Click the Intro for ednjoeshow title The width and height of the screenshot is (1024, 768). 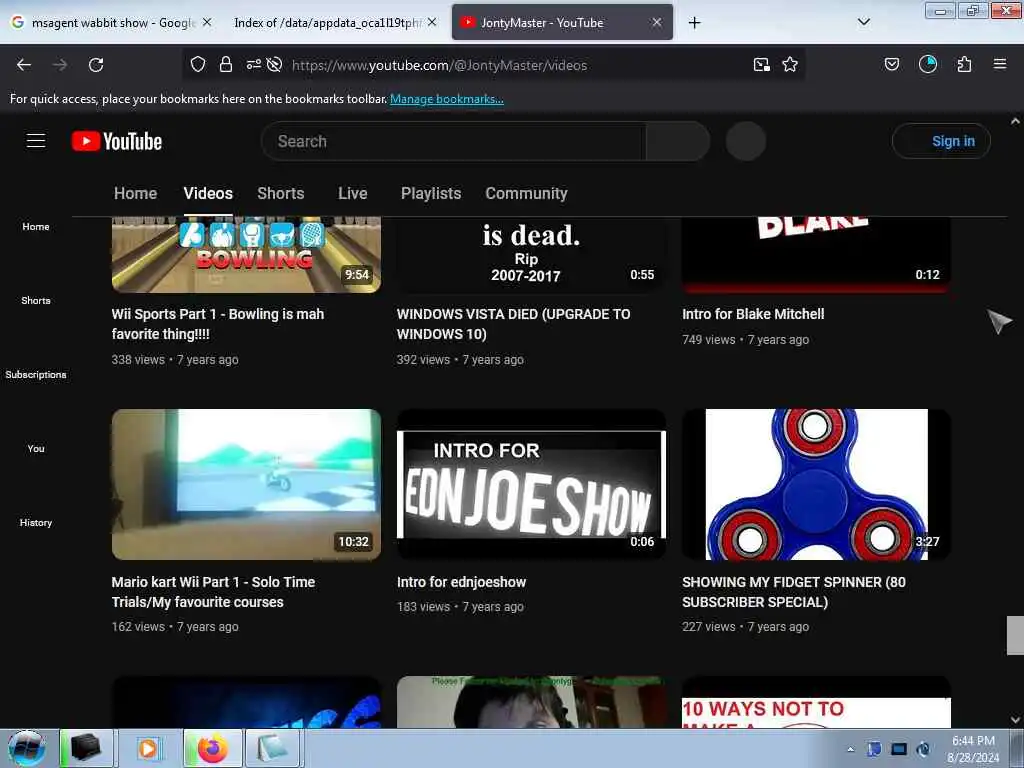coord(462,582)
